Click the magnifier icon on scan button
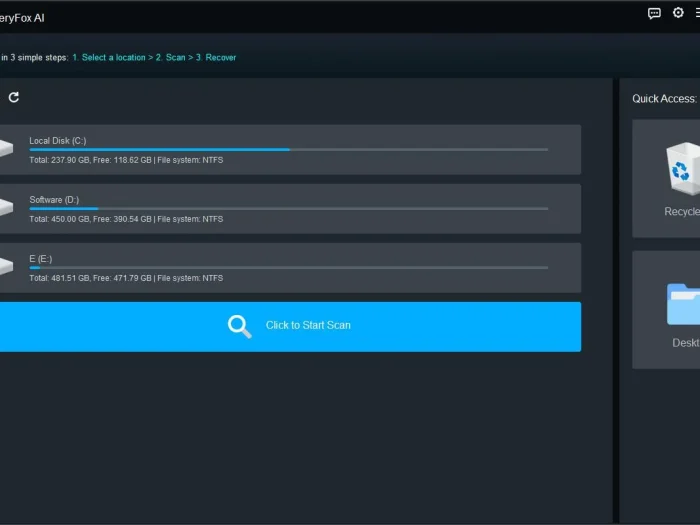 pos(239,326)
